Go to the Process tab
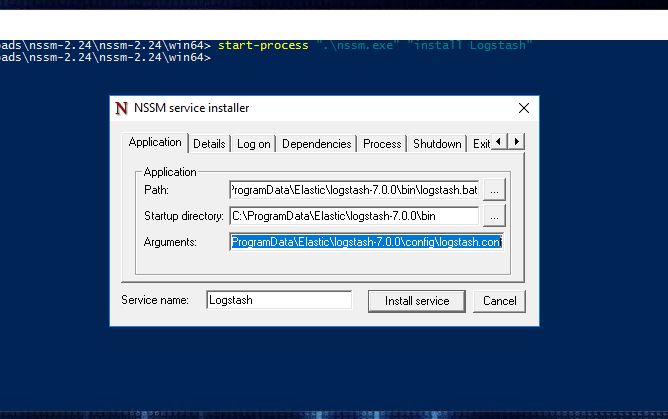668x419 pixels. pos(382,144)
